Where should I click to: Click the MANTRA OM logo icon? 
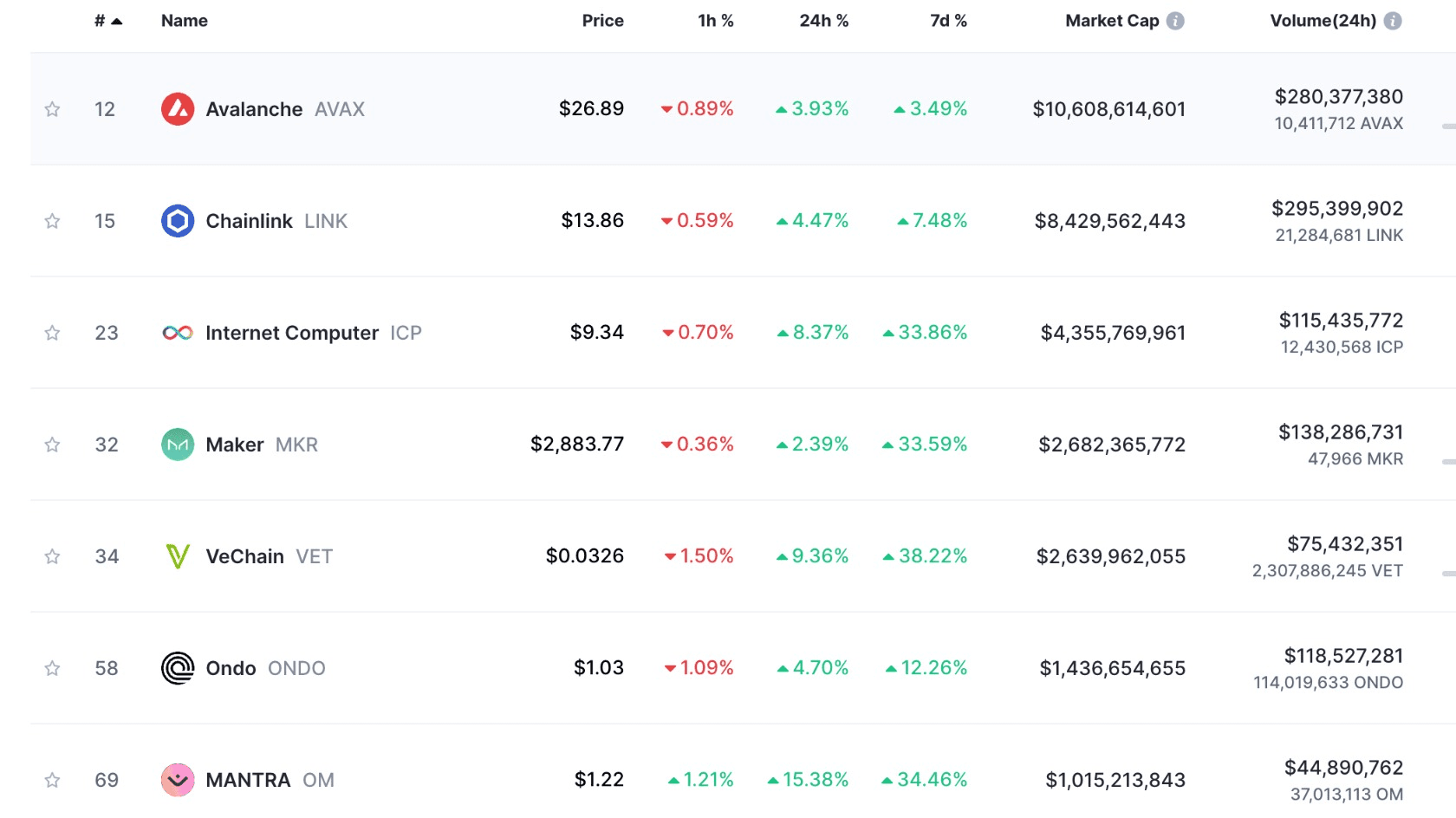click(x=178, y=780)
